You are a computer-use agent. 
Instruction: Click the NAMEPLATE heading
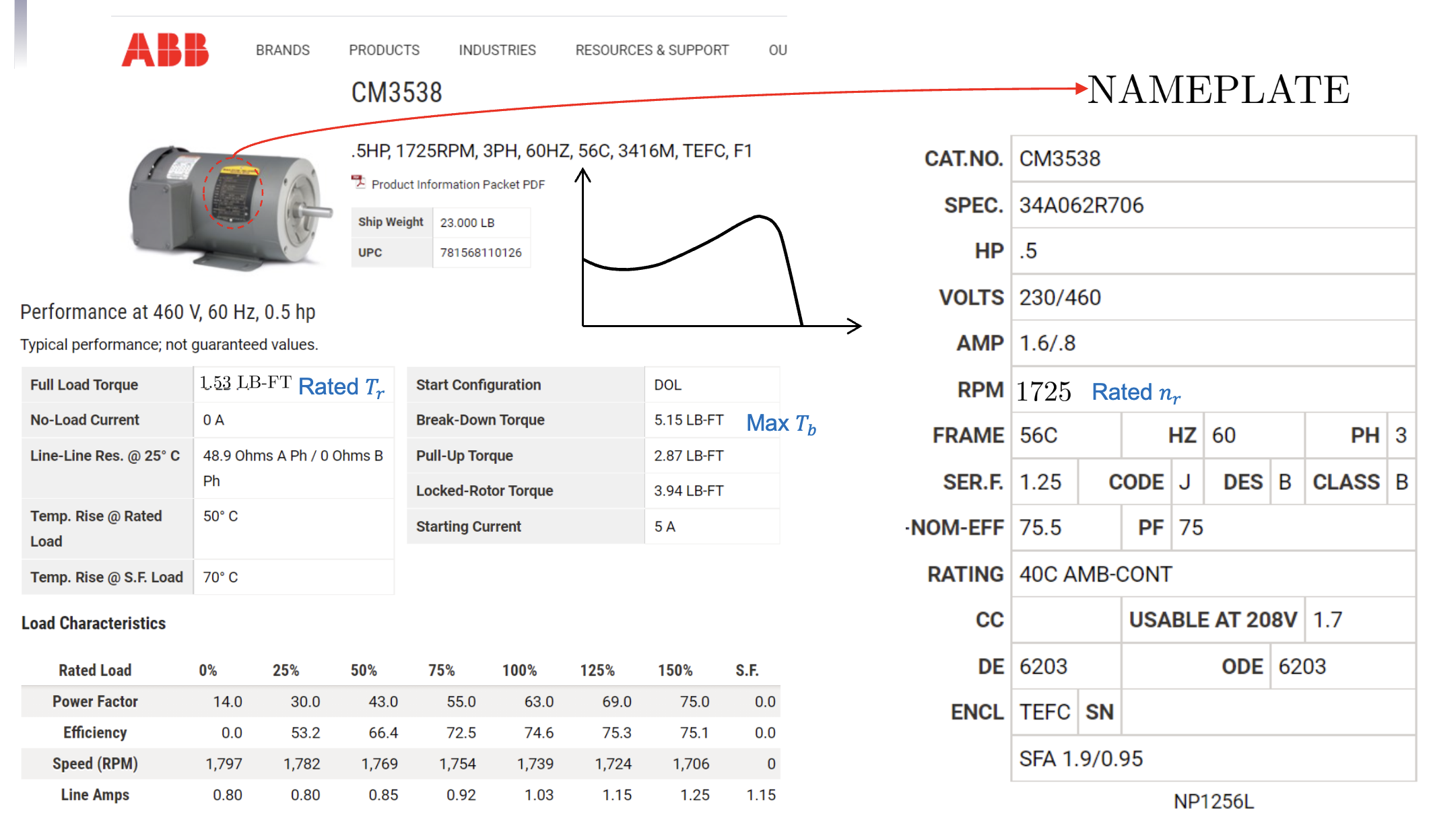pyautogui.click(x=1218, y=90)
